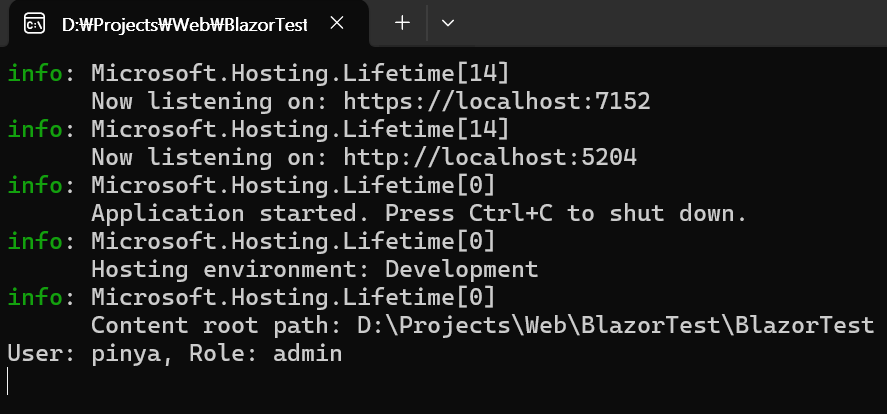Expand the new tab profile dropdown chevron
This screenshot has width=887, height=414.
(x=448, y=23)
